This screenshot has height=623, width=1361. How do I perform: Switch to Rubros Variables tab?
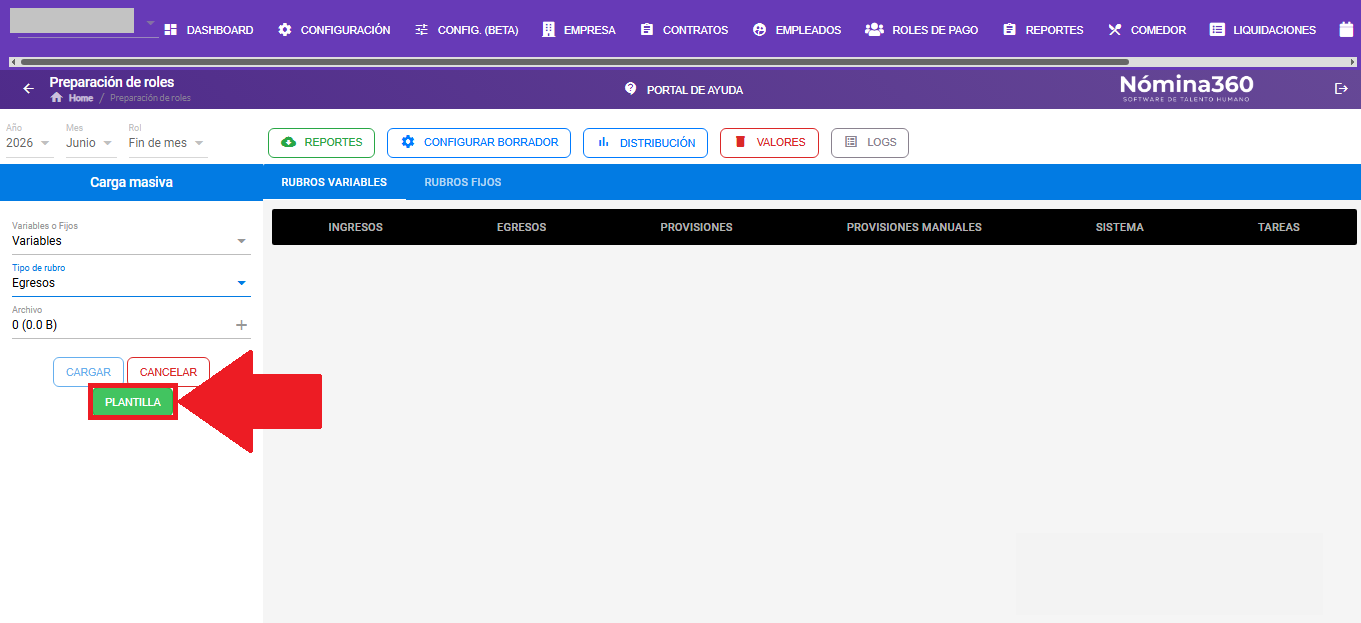tap(334, 182)
